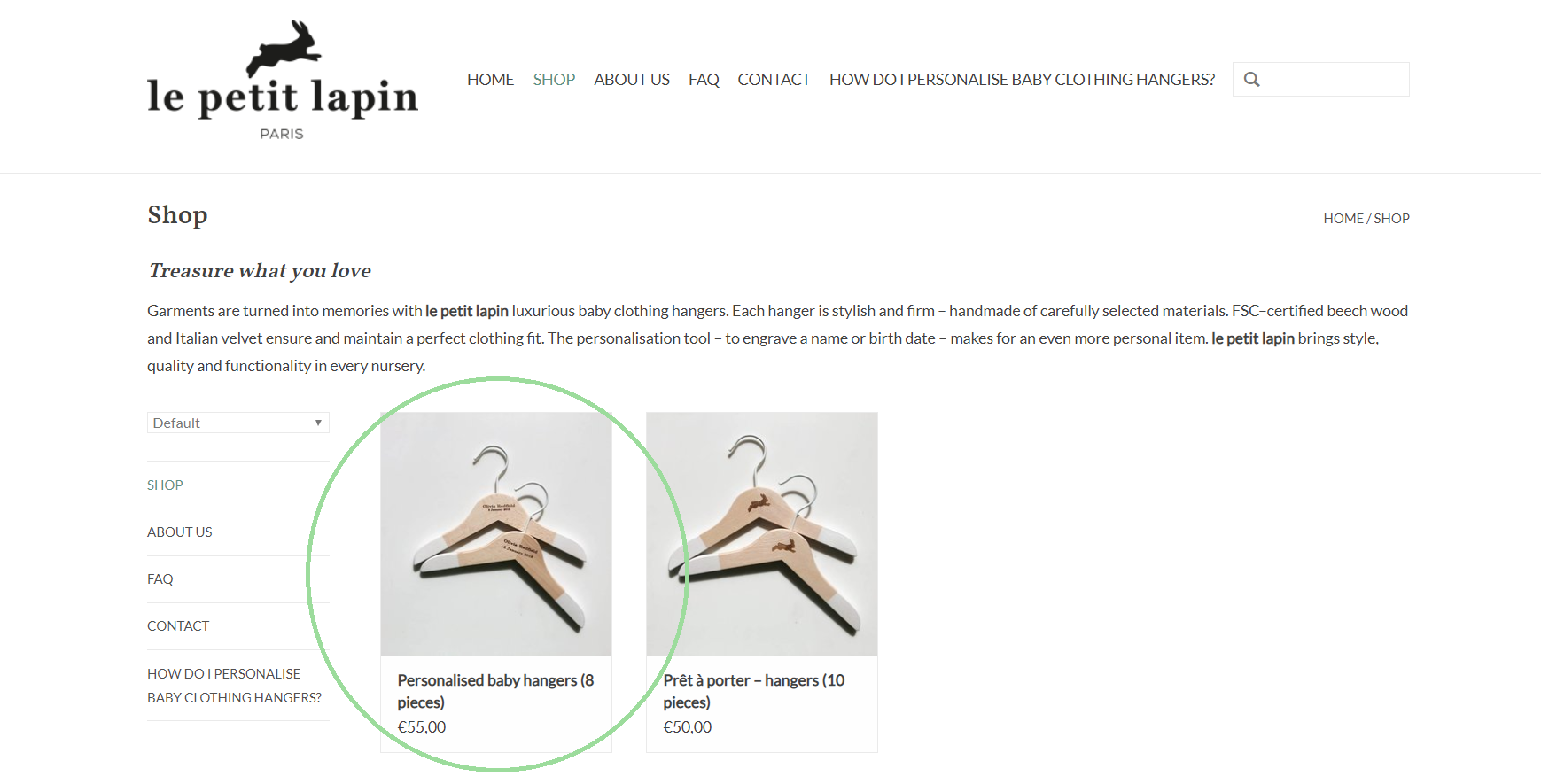Open the Personalised baby hangers product image
The image size is (1541, 784).
(x=496, y=534)
